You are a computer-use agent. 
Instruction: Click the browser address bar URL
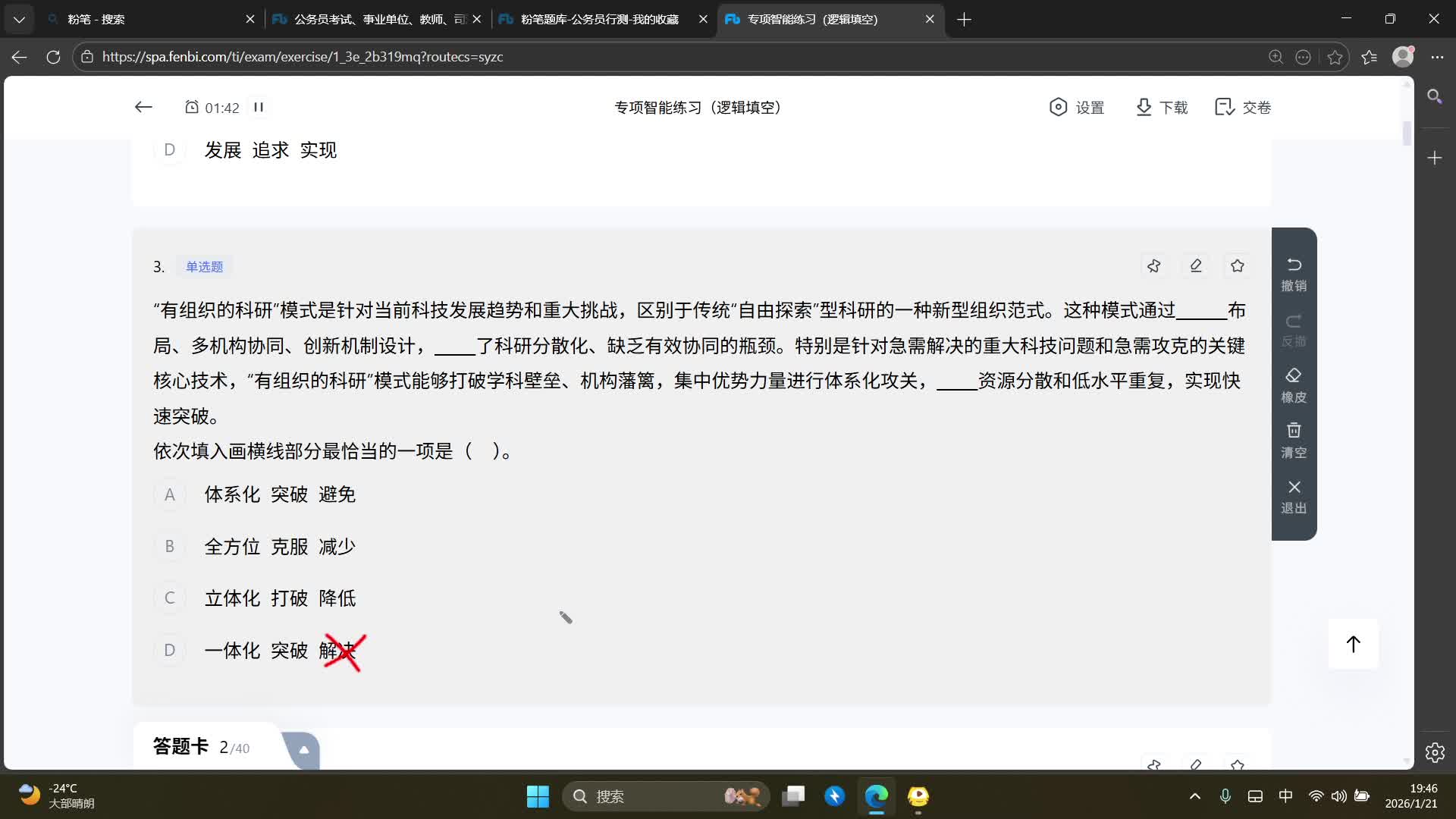point(303,57)
